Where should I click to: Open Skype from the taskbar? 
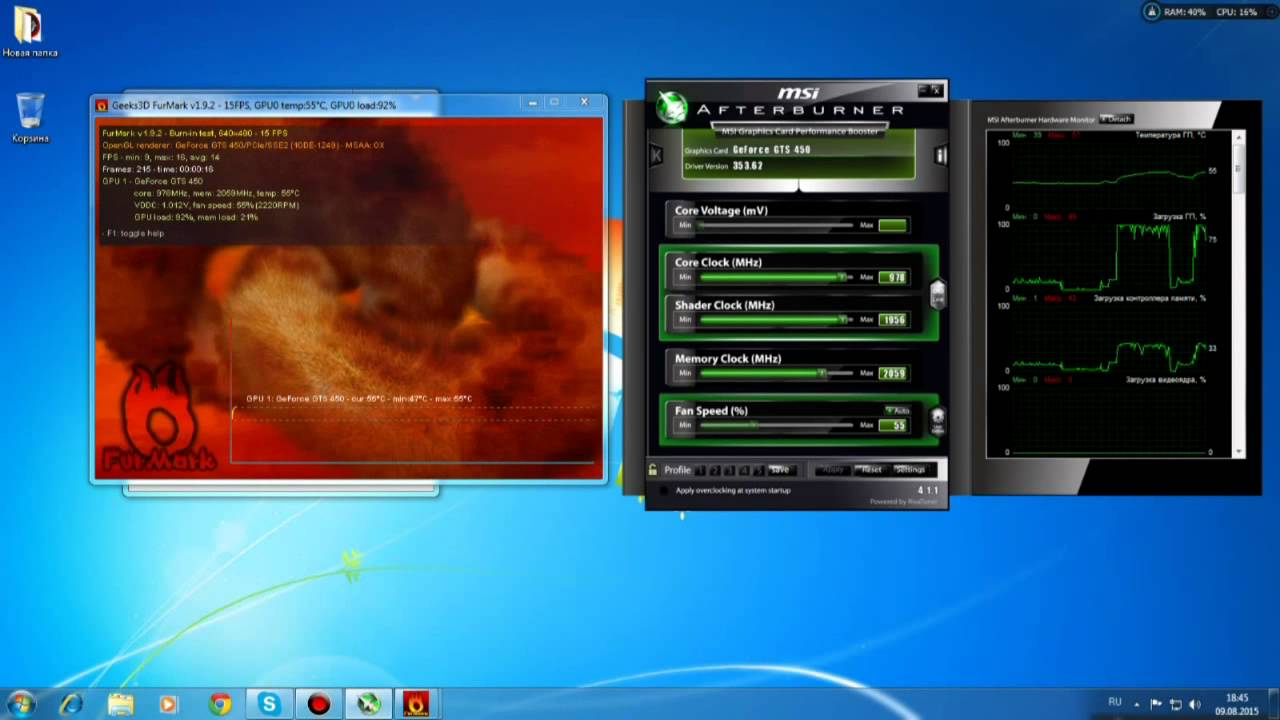pyautogui.click(x=269, y=704)
